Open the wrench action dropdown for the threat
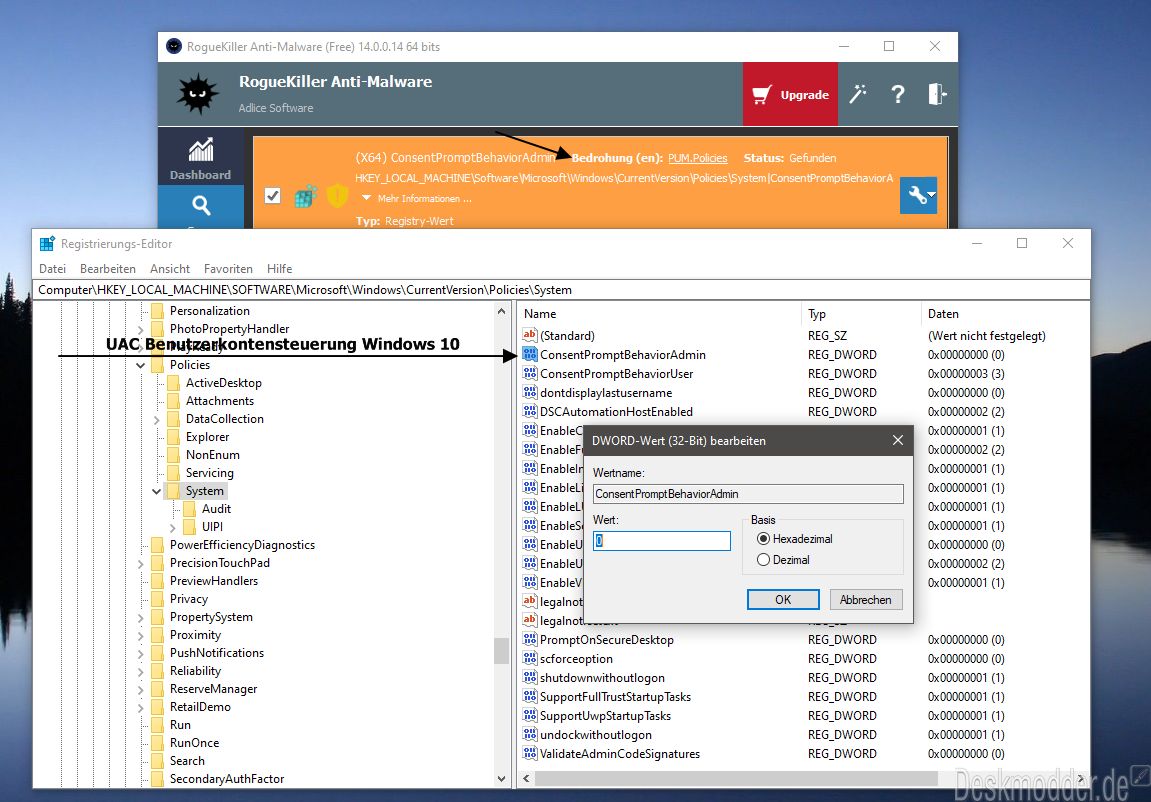1151x802 pixels. 918,195
